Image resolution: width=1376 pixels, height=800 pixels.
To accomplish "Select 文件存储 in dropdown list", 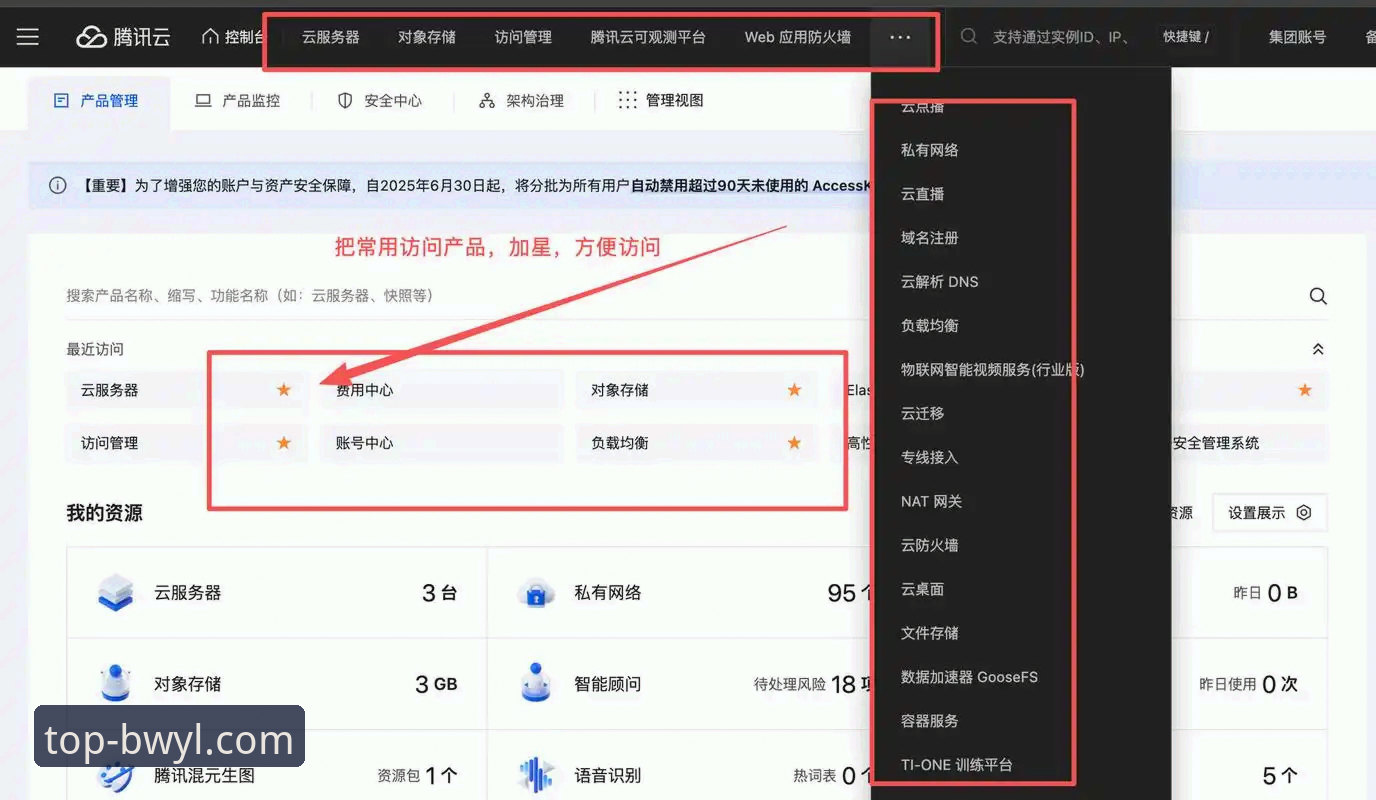I will click(930, 633).
